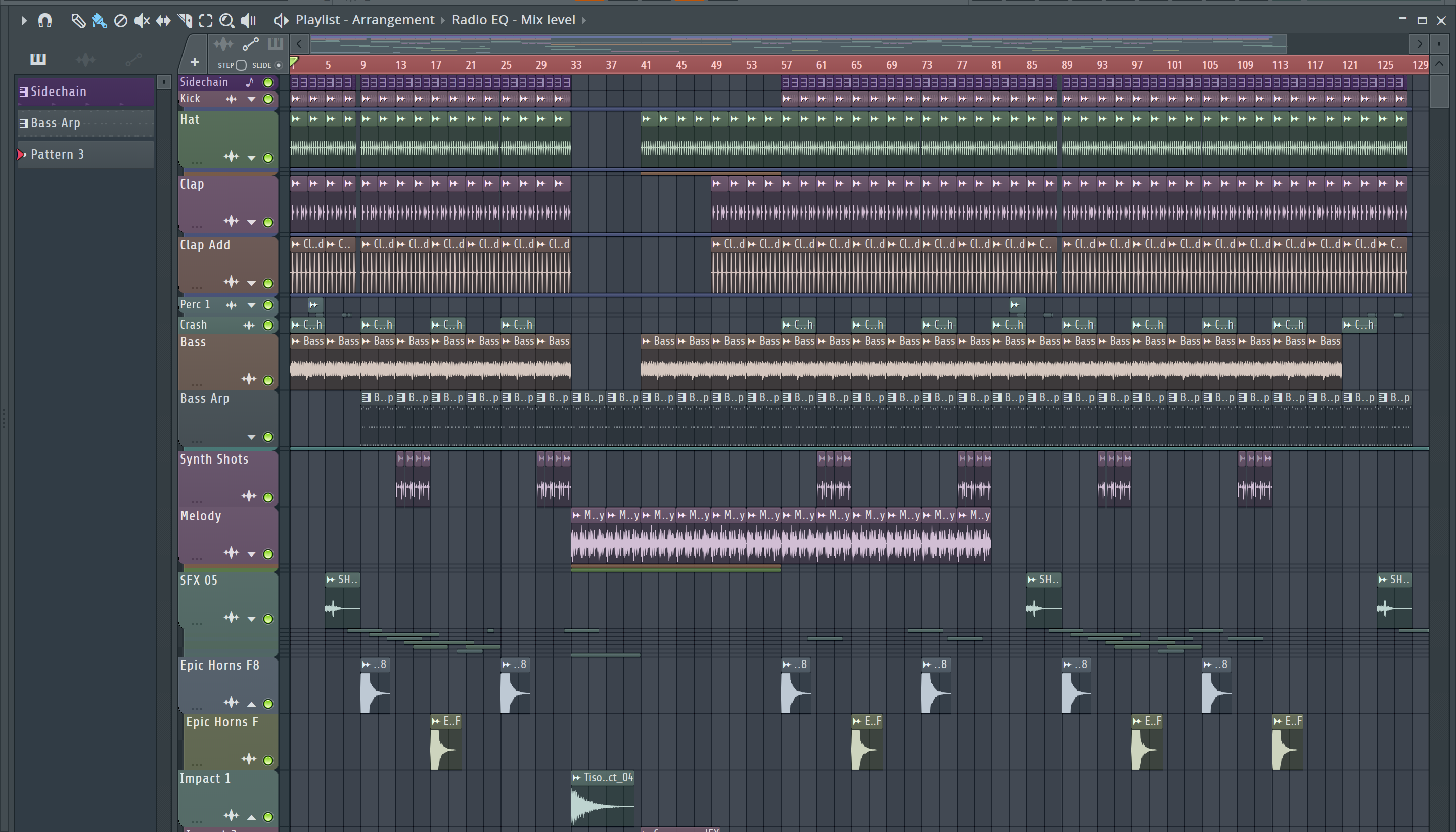Click bar 41 on the timeline ruler

[646, 65]
